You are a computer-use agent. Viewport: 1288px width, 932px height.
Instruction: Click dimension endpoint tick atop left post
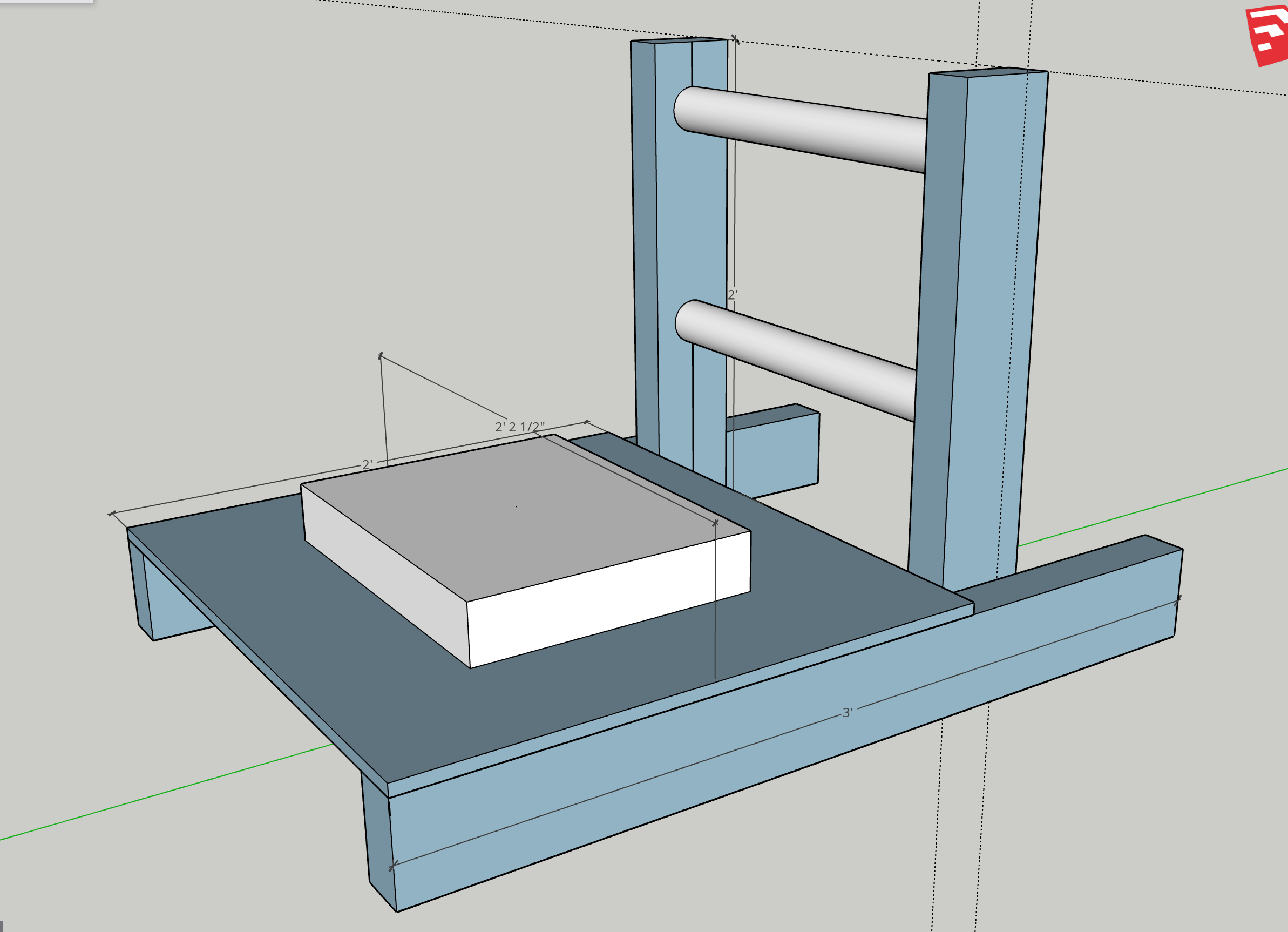coord(735,39)
